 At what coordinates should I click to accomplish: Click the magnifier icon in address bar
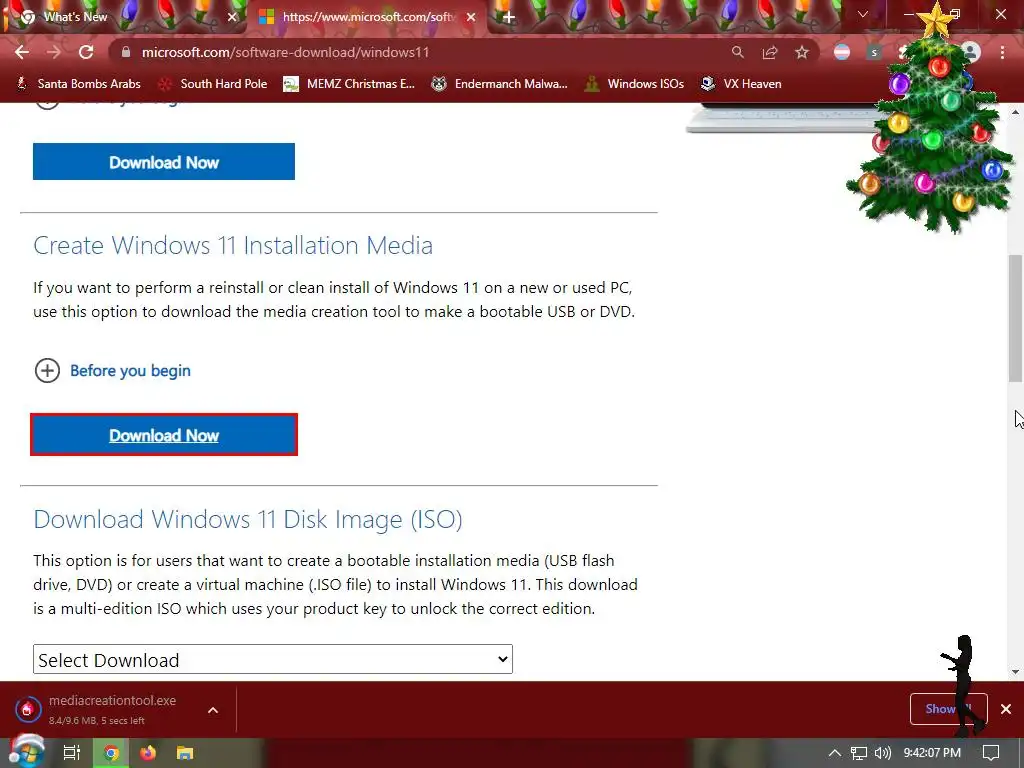click(x=737, y=52)
